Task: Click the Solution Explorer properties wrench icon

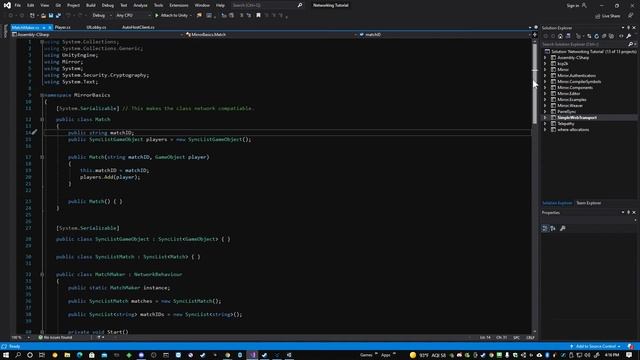Action: 629,36
